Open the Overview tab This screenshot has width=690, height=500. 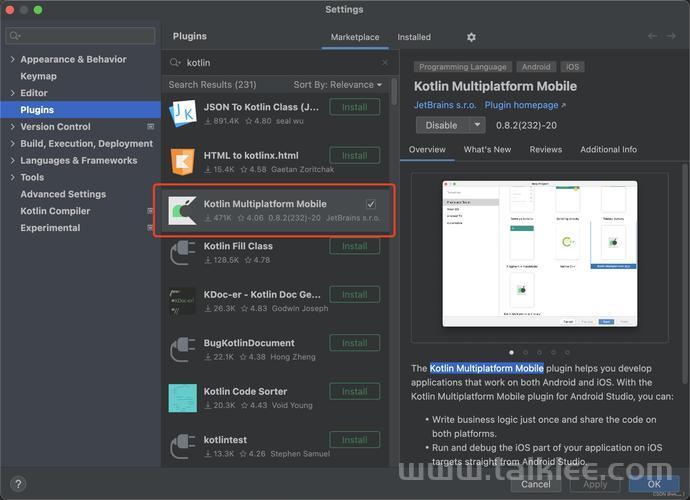pos(427,150)
